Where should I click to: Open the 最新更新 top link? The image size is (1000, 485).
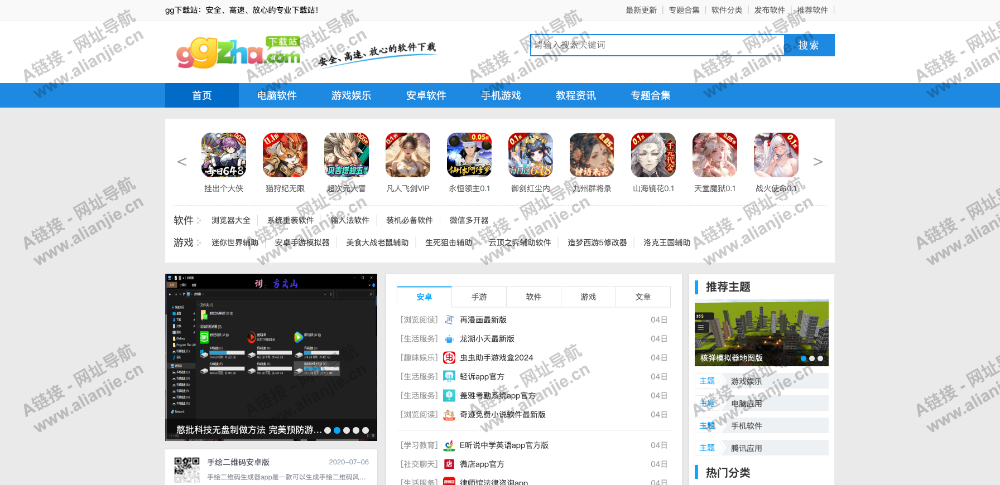pos(641,10)
